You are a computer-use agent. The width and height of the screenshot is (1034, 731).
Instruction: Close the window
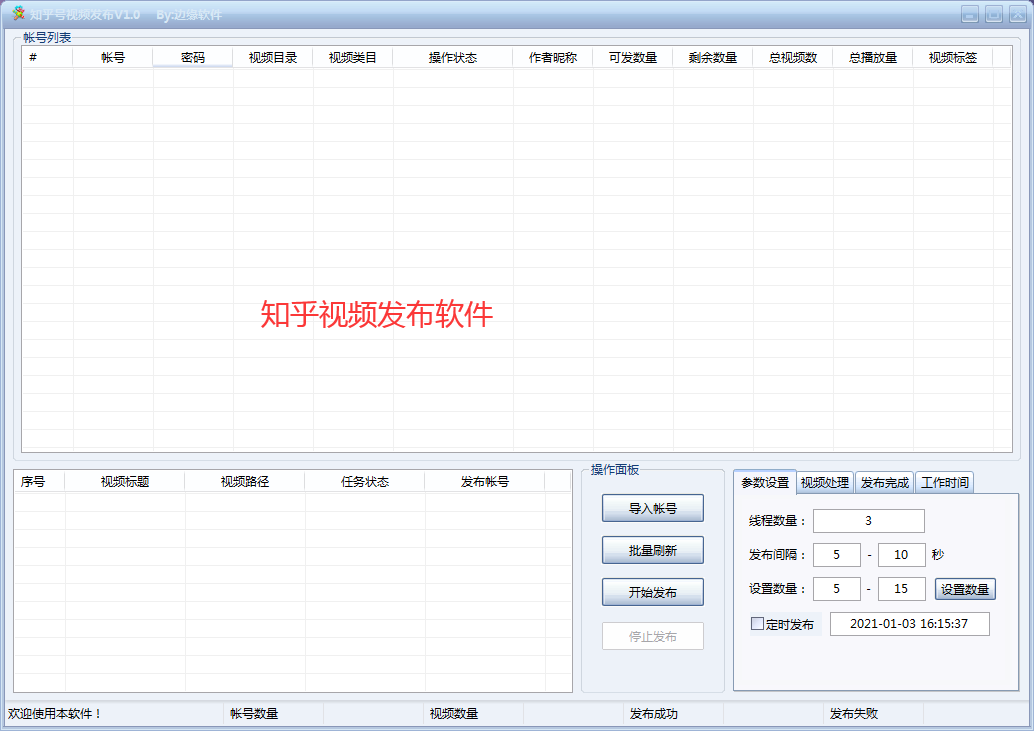1018,14
